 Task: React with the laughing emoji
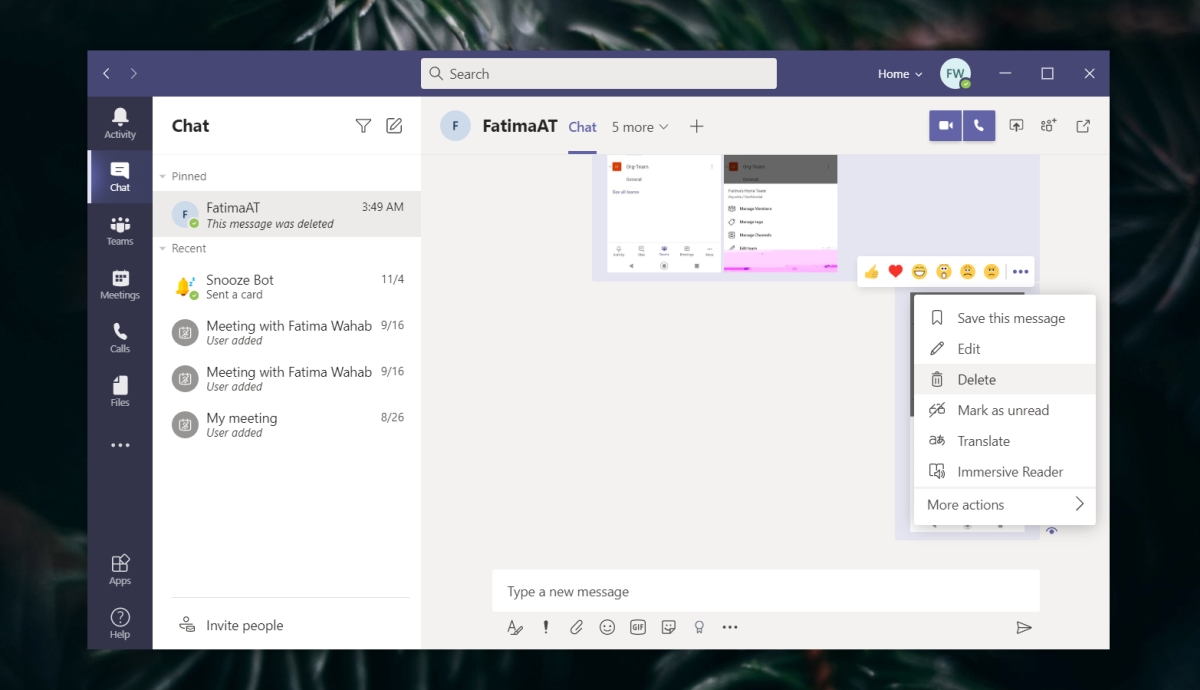920,271
